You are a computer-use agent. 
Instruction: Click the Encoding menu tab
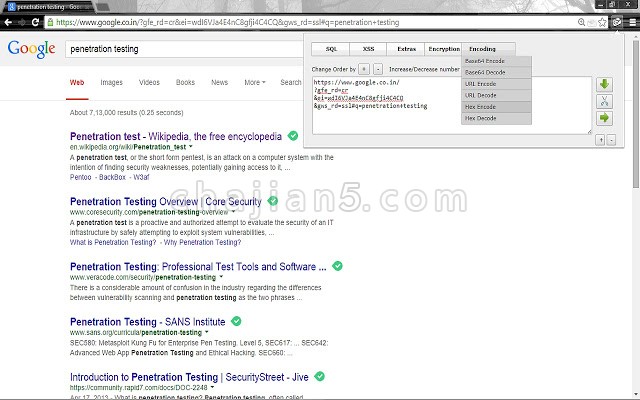(489, 49)
